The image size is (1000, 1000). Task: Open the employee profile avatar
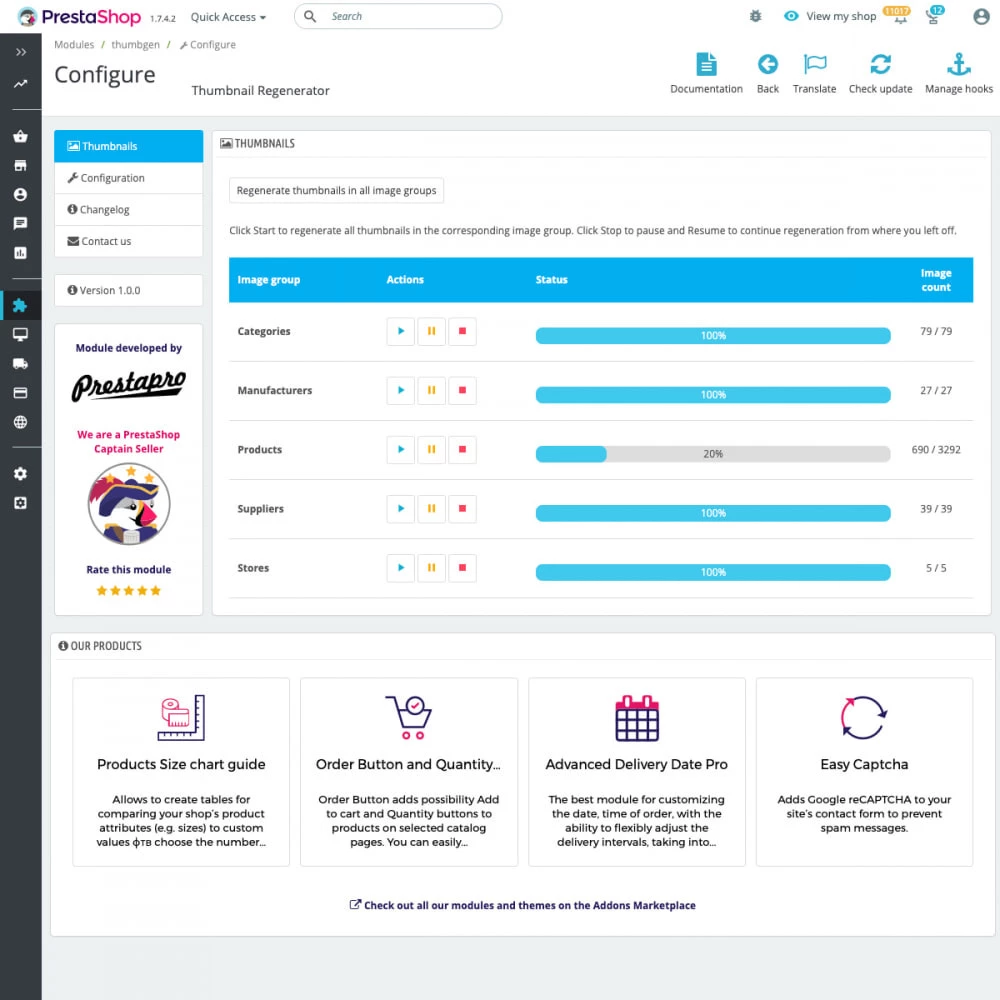point(982,17)
